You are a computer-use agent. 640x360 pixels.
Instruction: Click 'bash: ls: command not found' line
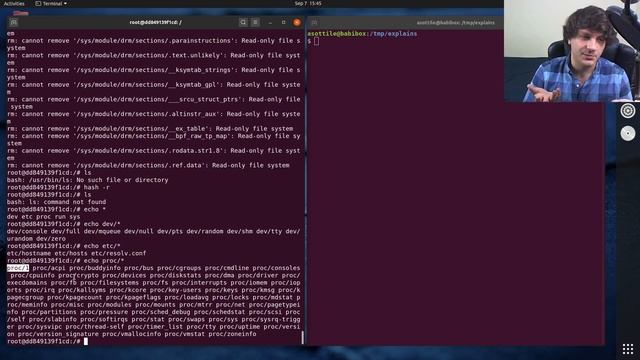coord(56,202)
